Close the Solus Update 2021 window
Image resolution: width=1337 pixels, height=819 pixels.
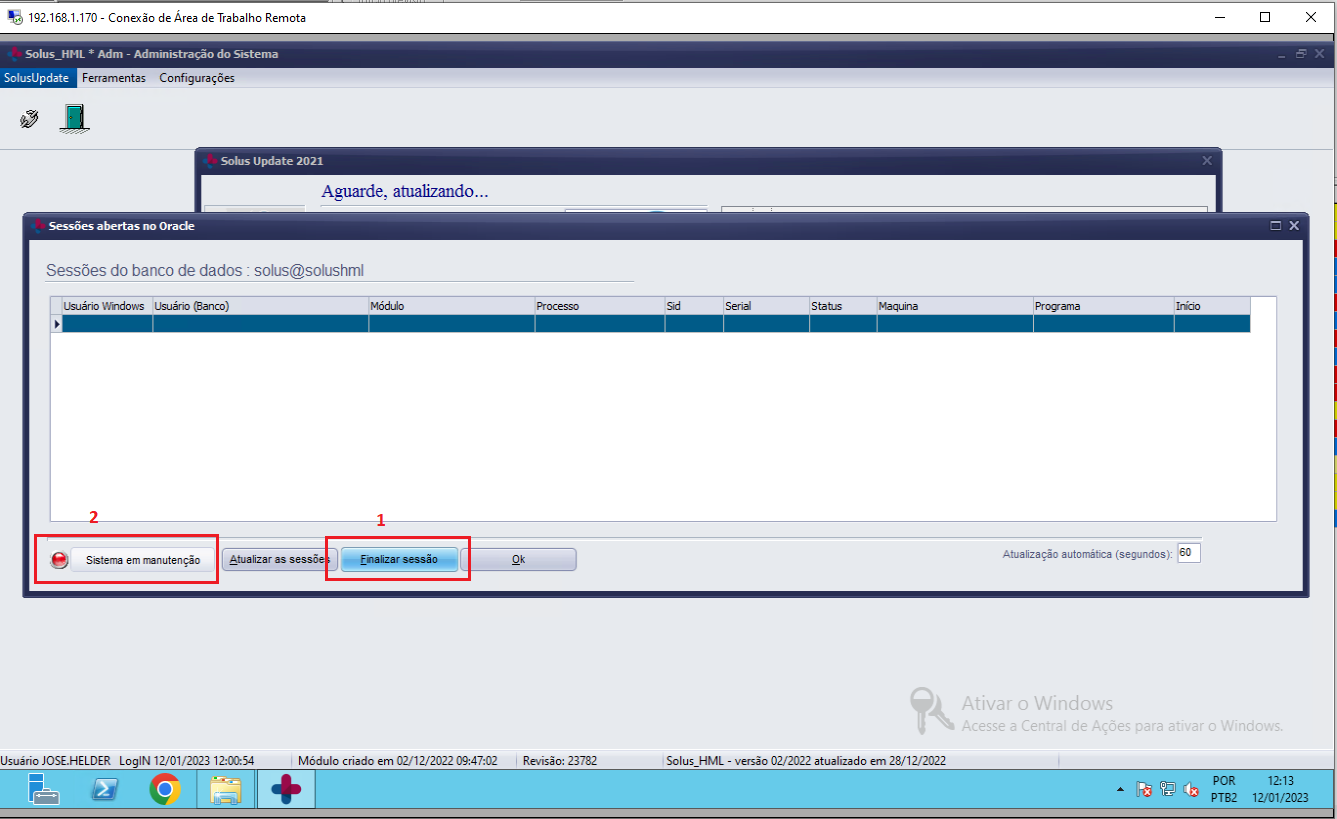pos(1207,160)
